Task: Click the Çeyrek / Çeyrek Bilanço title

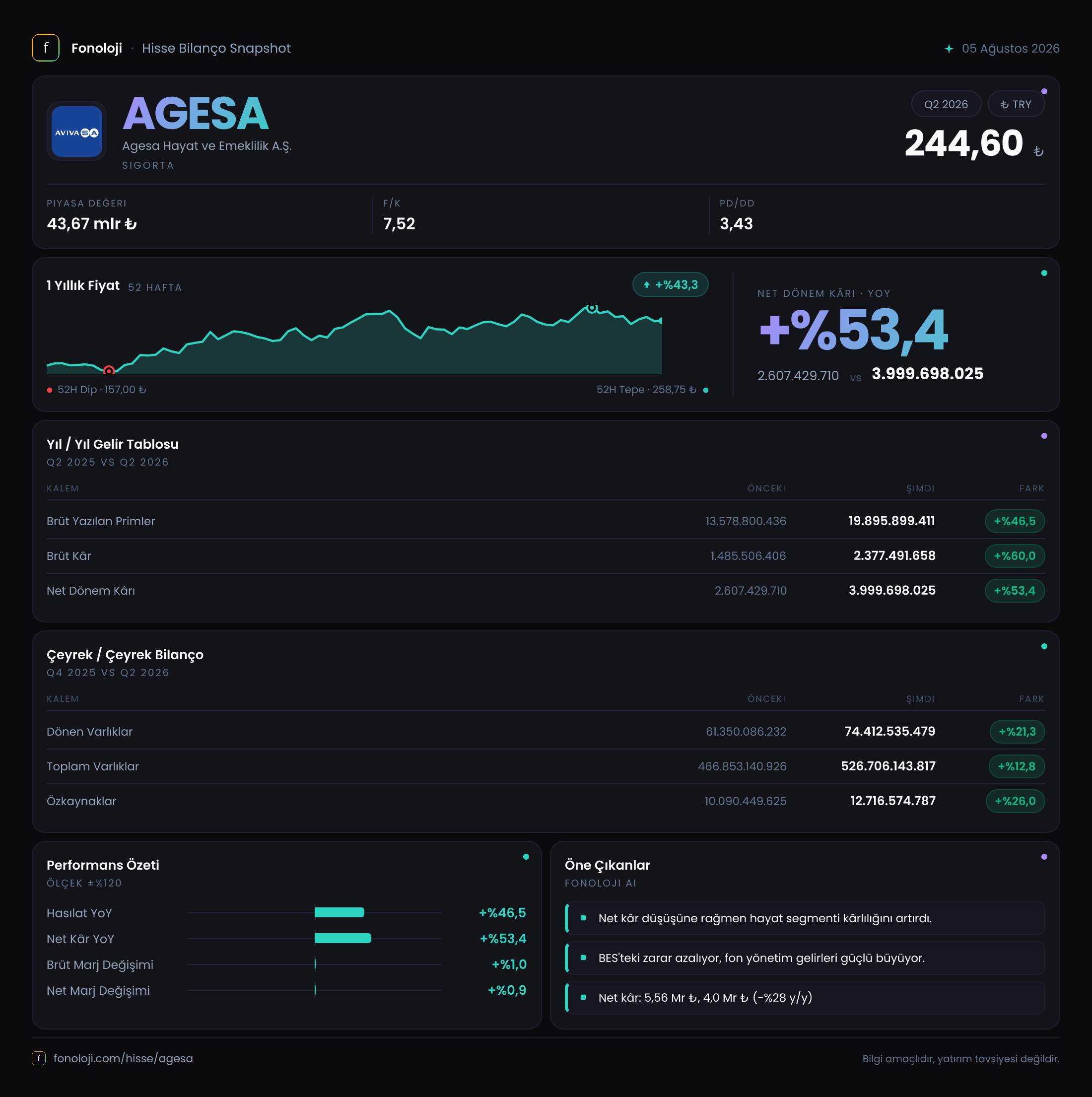Action: pos(125,655)
